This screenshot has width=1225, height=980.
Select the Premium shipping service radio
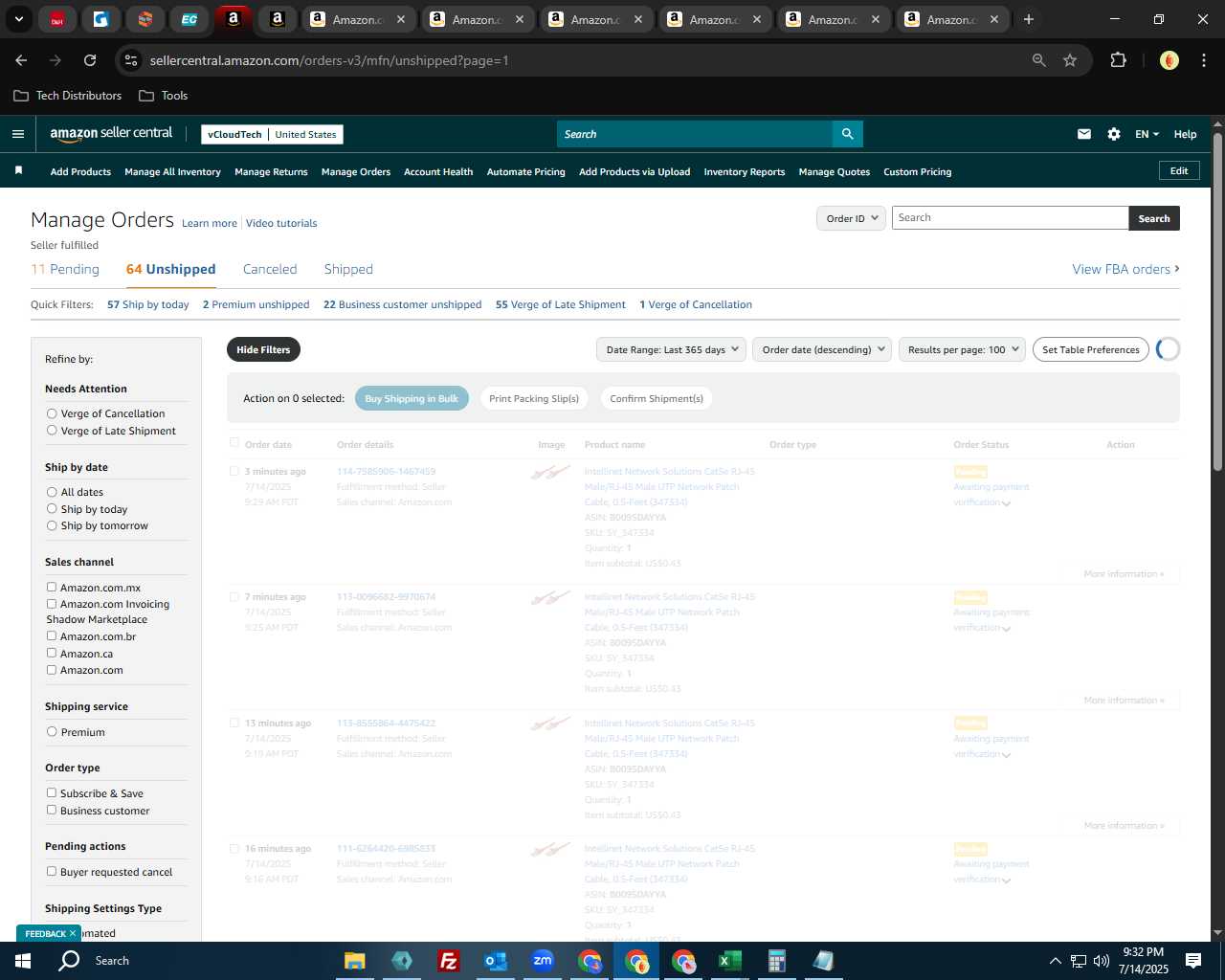click(x=52, y=731)
